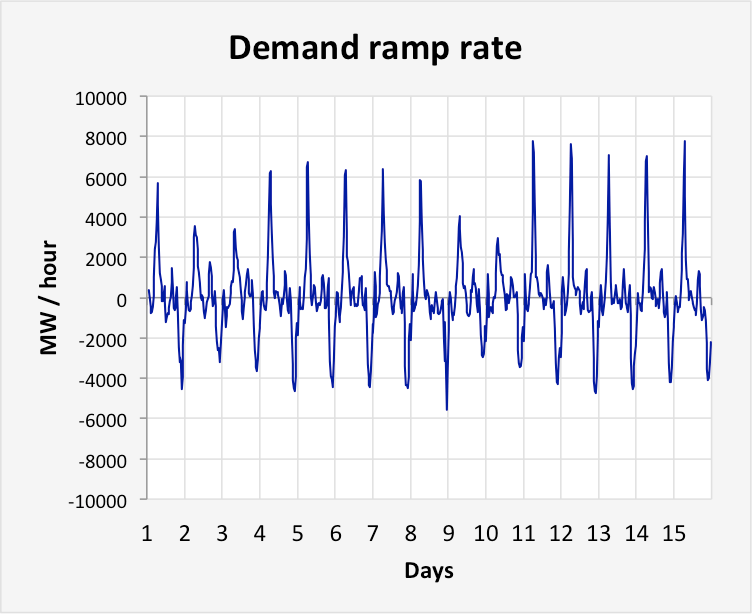Click the day 1 label on x-axis
This screenshot has height=614, width=752.
pyautogui.click(x=147, y=533)
